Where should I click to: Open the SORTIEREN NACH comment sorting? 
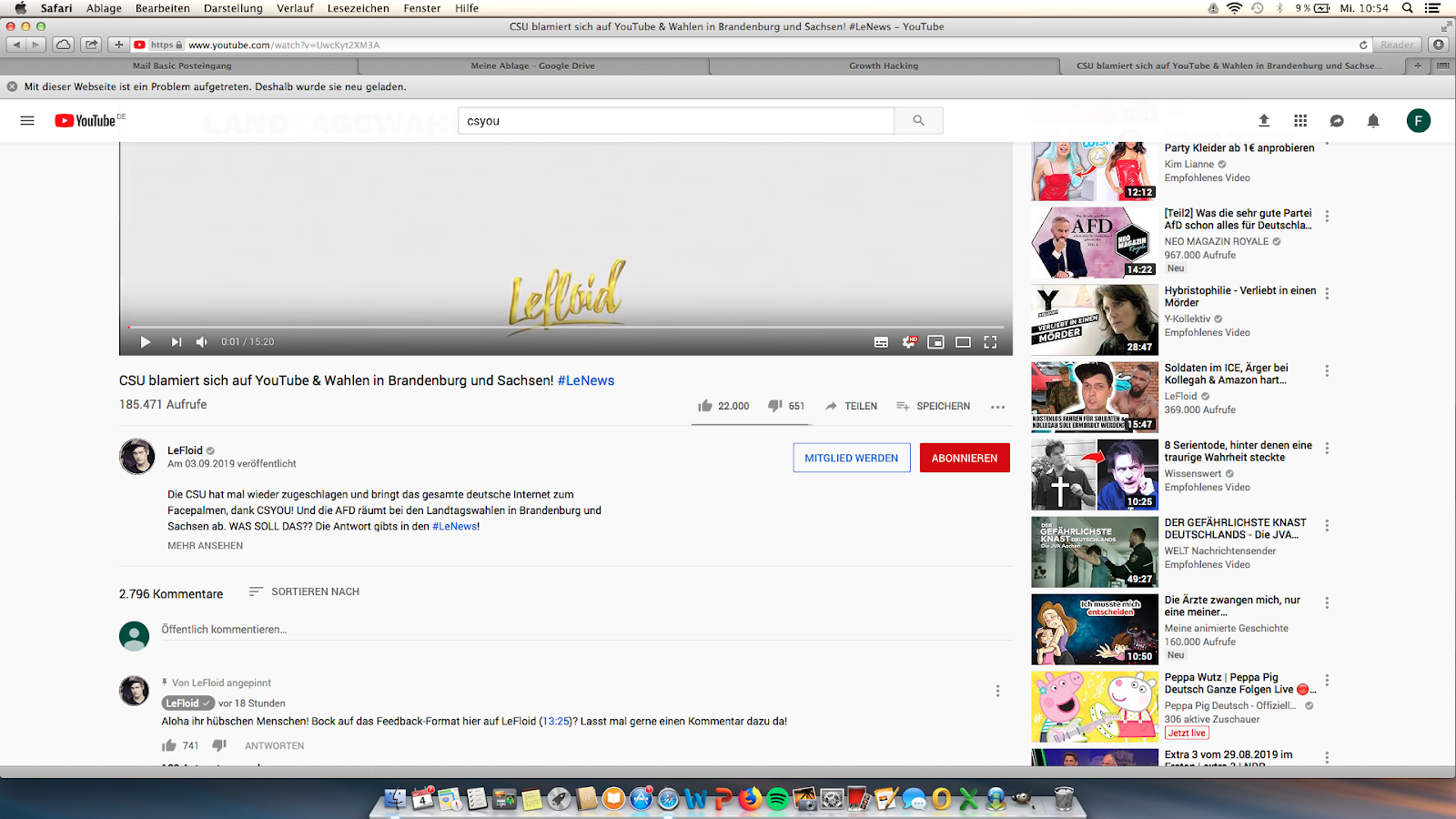coord(304,591)
